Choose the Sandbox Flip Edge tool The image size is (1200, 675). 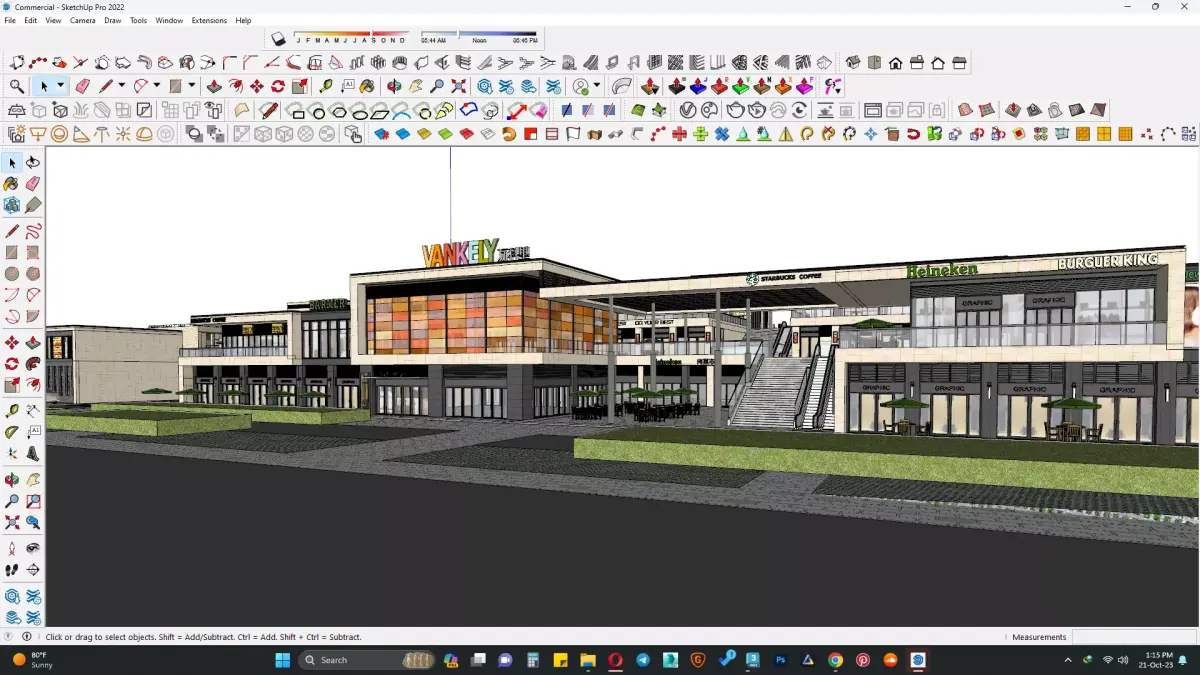pyautogui.click(x=1099, y=110)
